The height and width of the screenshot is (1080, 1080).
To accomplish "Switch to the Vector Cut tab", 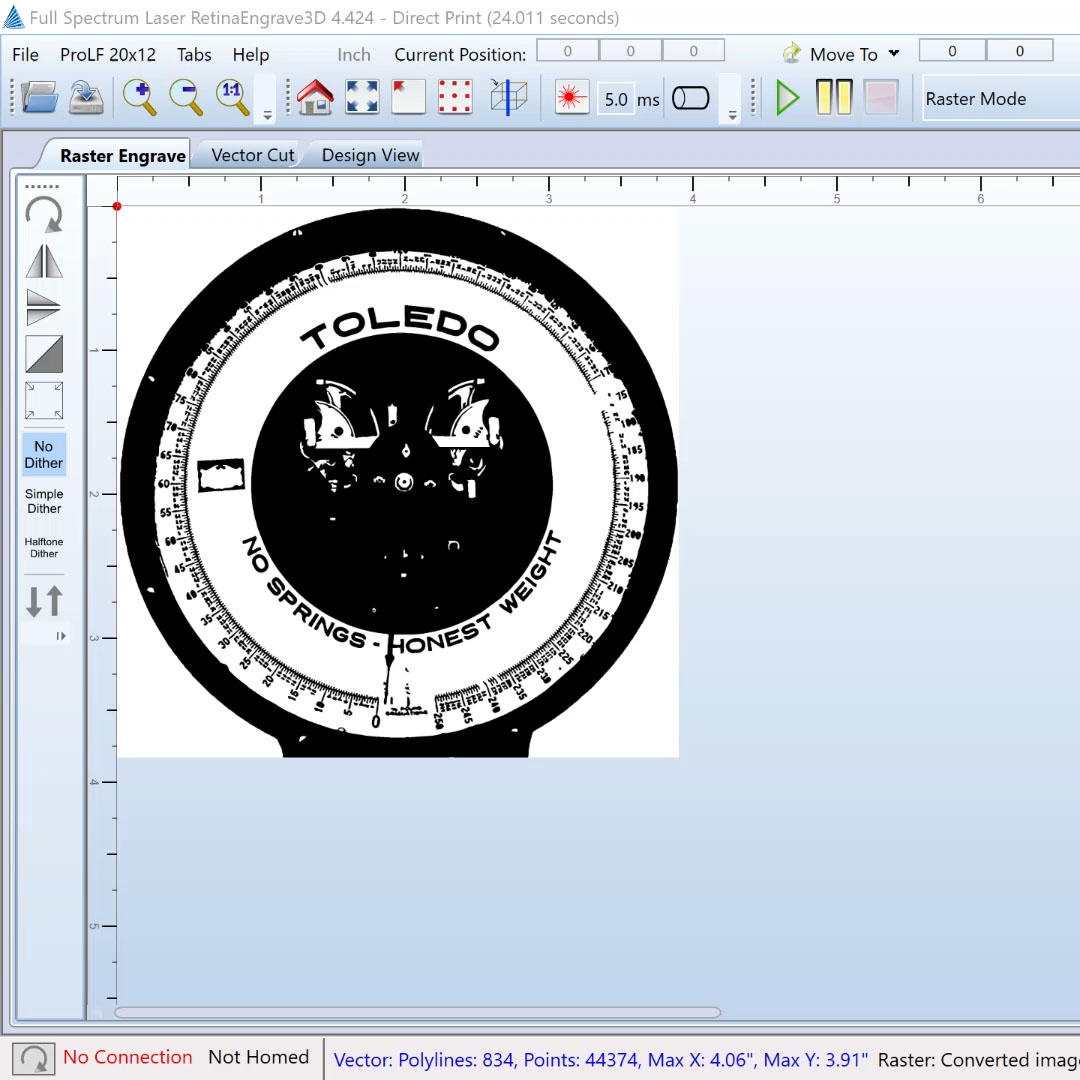I will coord(253,155).
